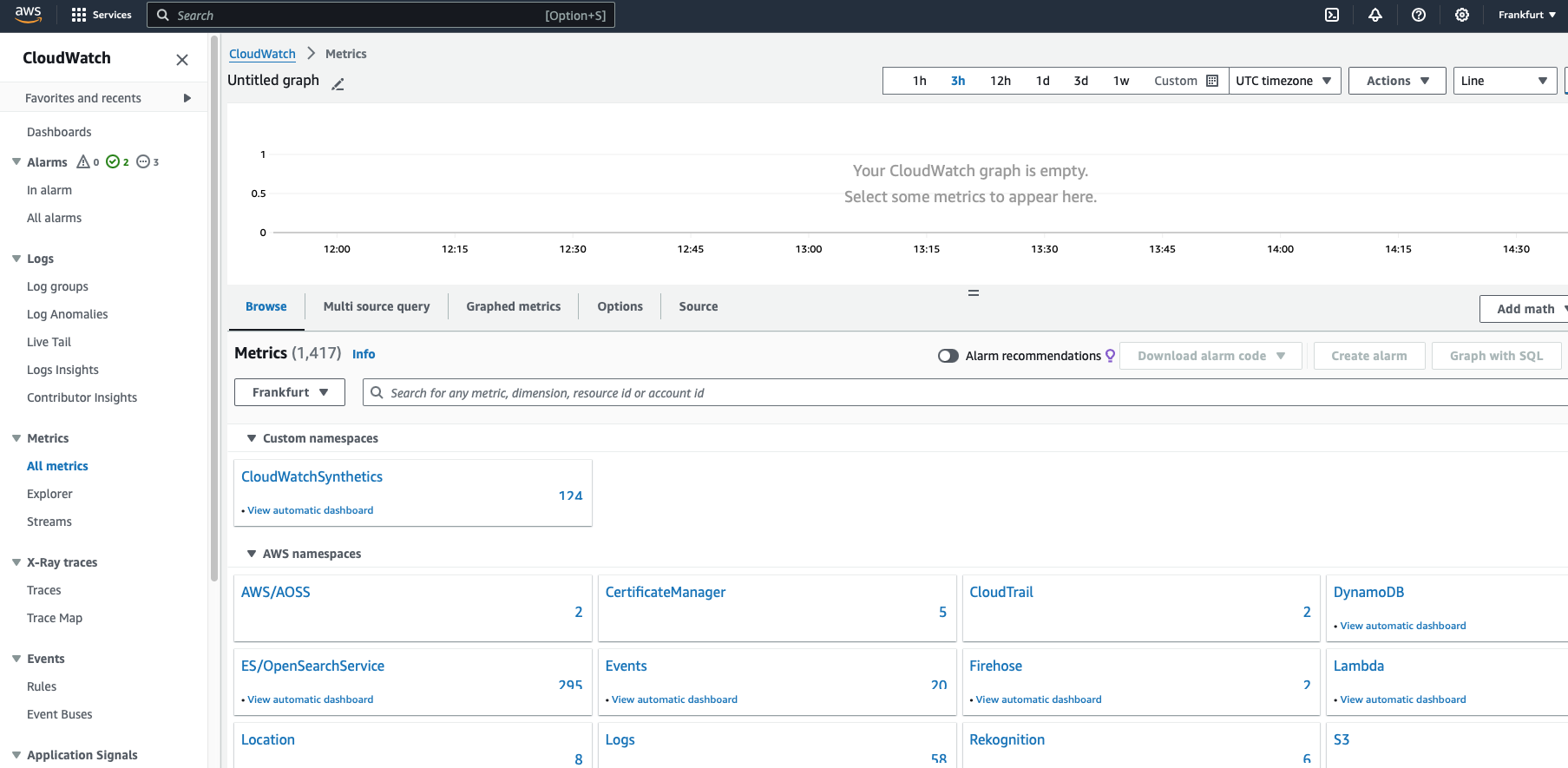The image size is (1568, 768).
Task: Open the Firehose namespace
Action: [996, 666]
